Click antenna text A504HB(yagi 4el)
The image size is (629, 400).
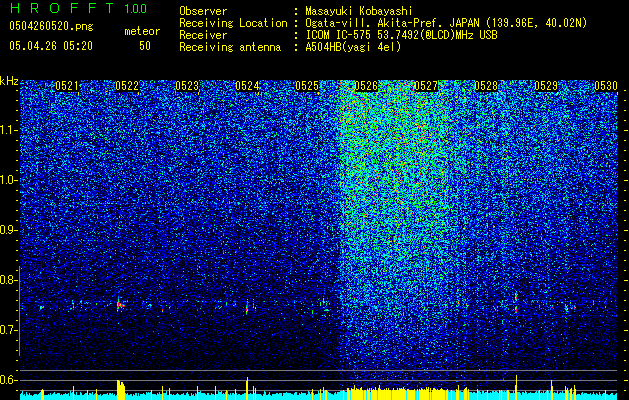point(353,47)
